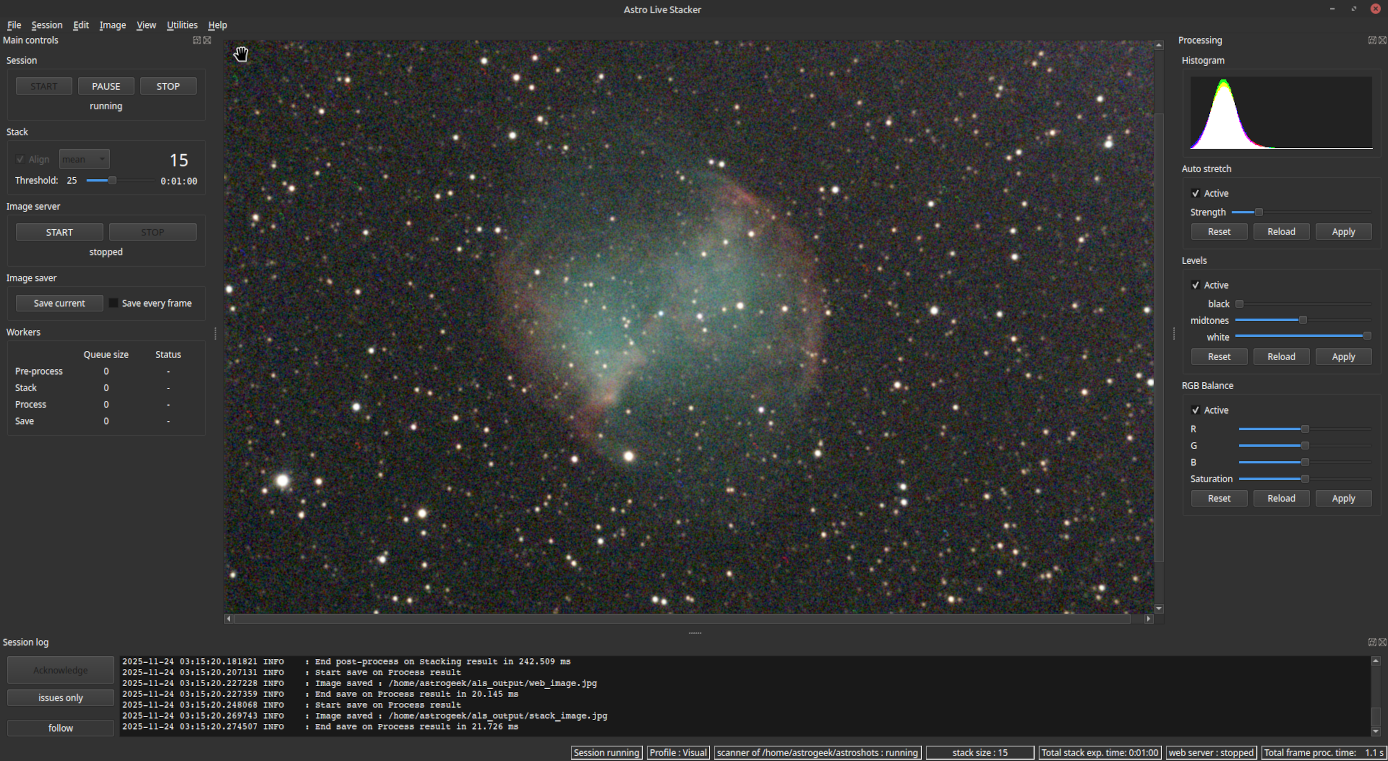
Task: Pause the running session
Action: 105,85
